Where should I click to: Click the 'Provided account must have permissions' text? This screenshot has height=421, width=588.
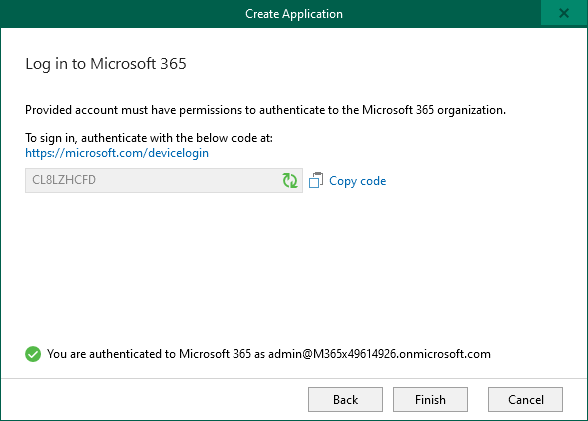[x=265, y=110]
